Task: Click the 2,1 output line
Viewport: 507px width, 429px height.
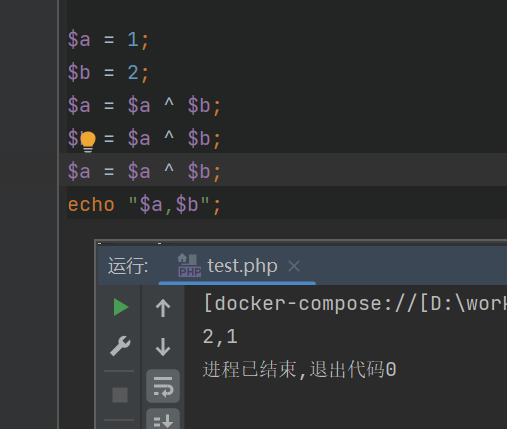Action: 220,337
